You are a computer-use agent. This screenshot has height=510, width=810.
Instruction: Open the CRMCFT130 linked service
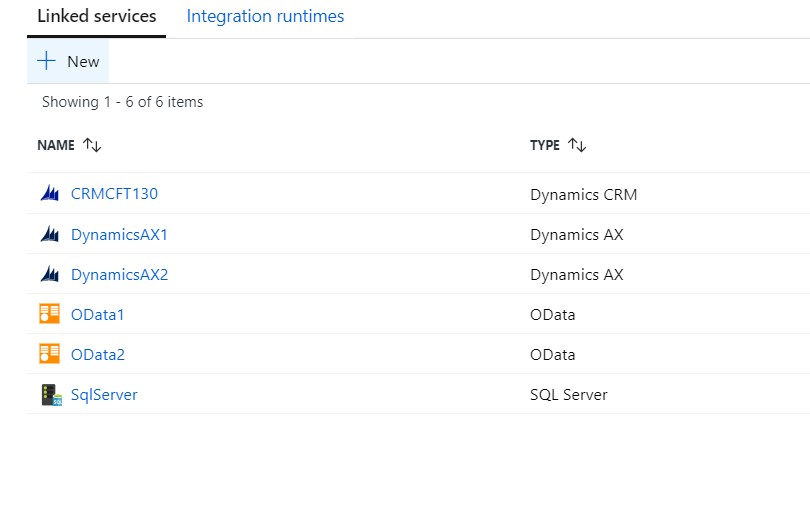tap(114, 194)
